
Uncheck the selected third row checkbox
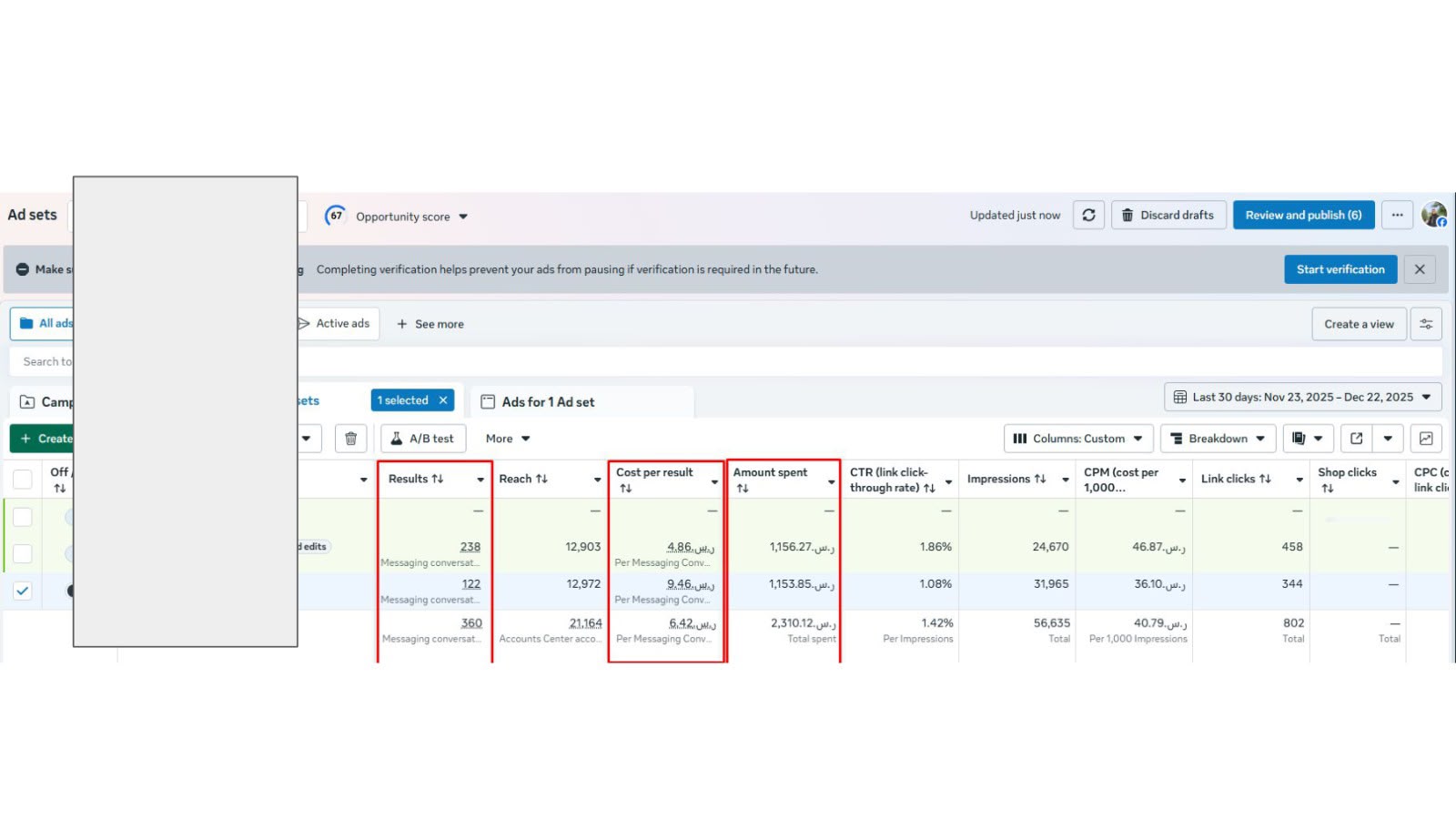point(23,591)
